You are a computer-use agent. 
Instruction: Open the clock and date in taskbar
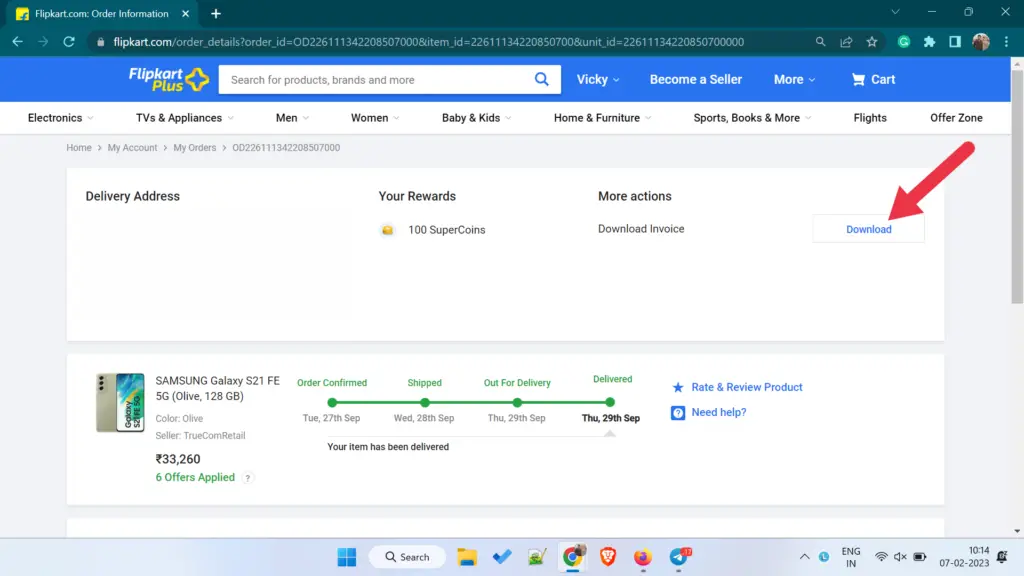[964, 557]
